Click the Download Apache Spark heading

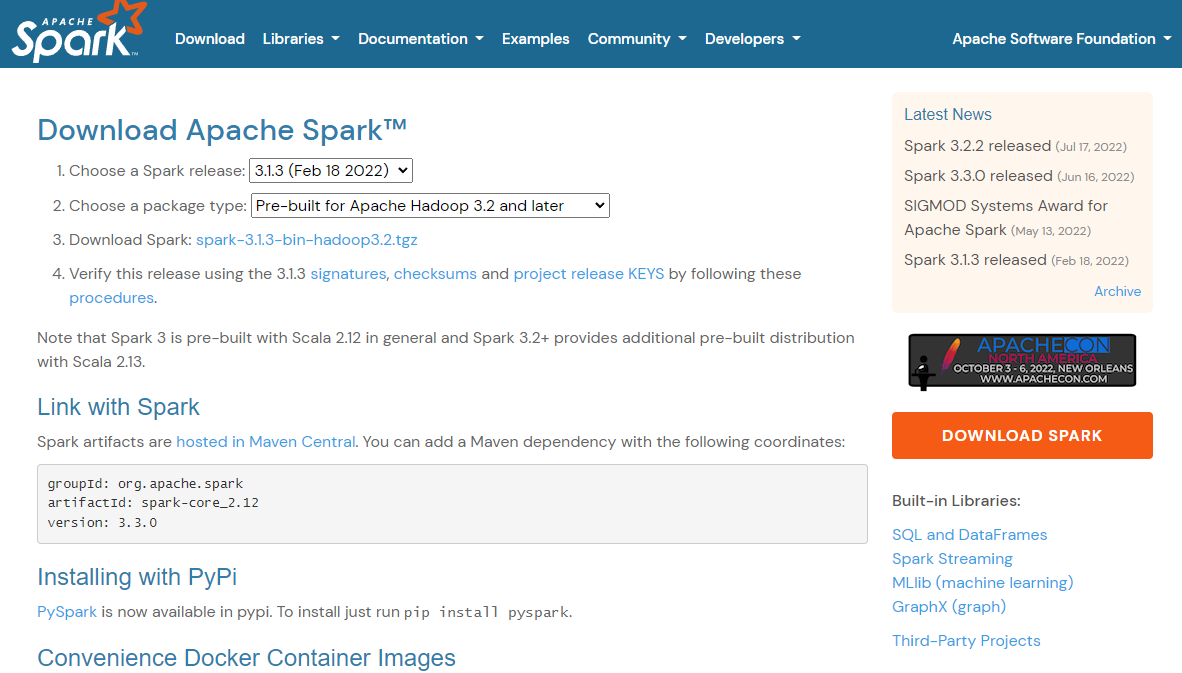[x=222, y=130]
